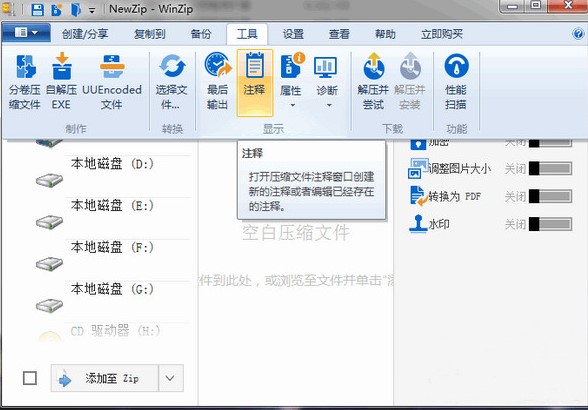Select CD 驱动器 (H:) entry
The image size is (588, 410).
[x=116, y=331]
